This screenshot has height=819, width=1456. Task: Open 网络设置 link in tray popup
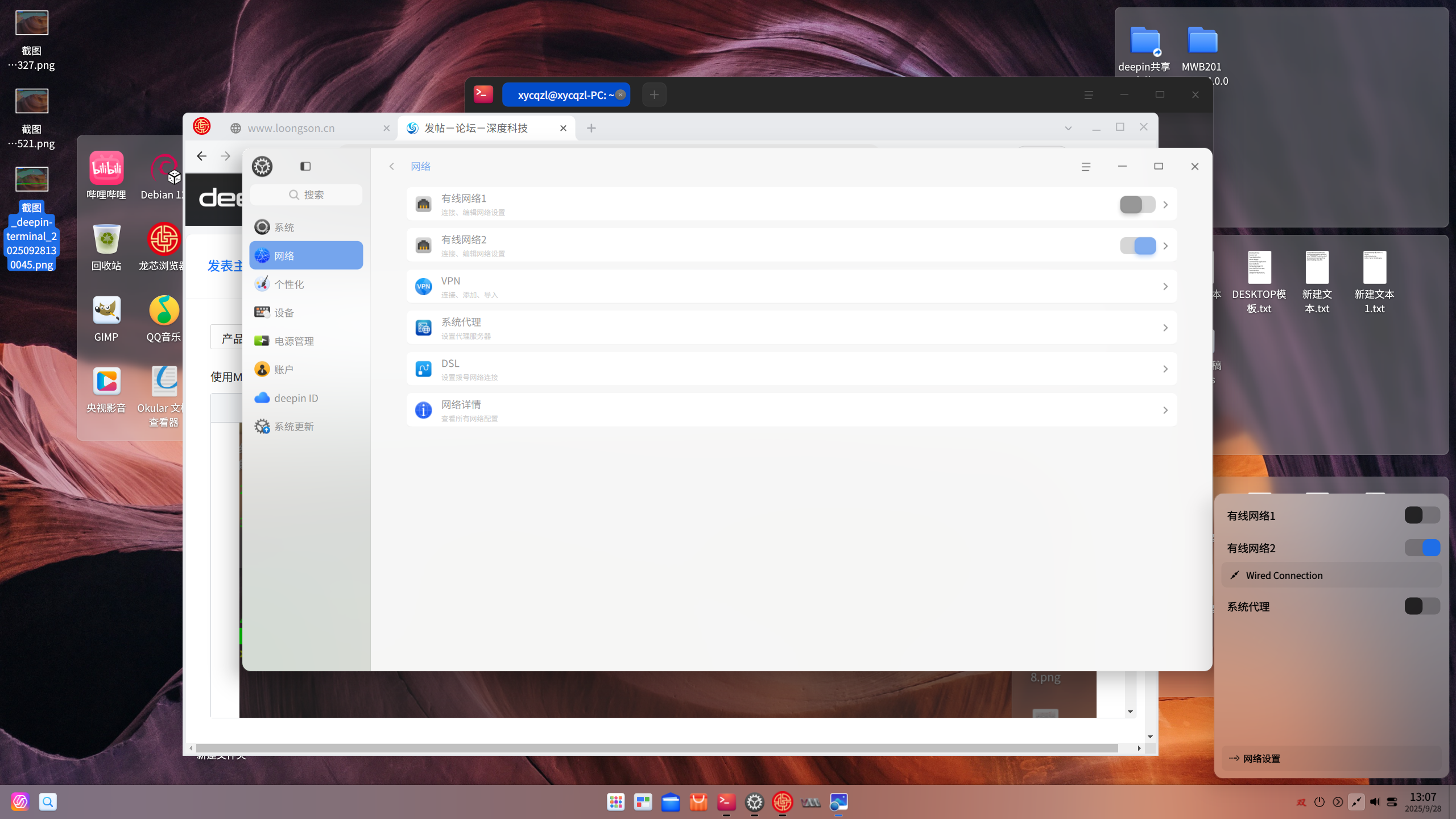1331,758
